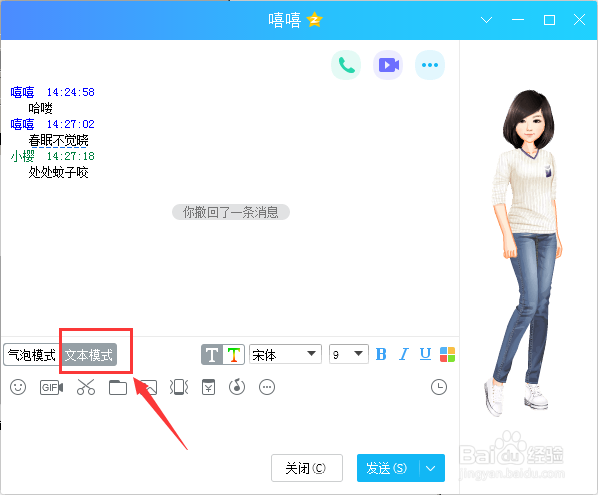The width and height of the screenshot is (598, 495).
Task: Click the 发送(S) send button
Action: coord(388,468)
